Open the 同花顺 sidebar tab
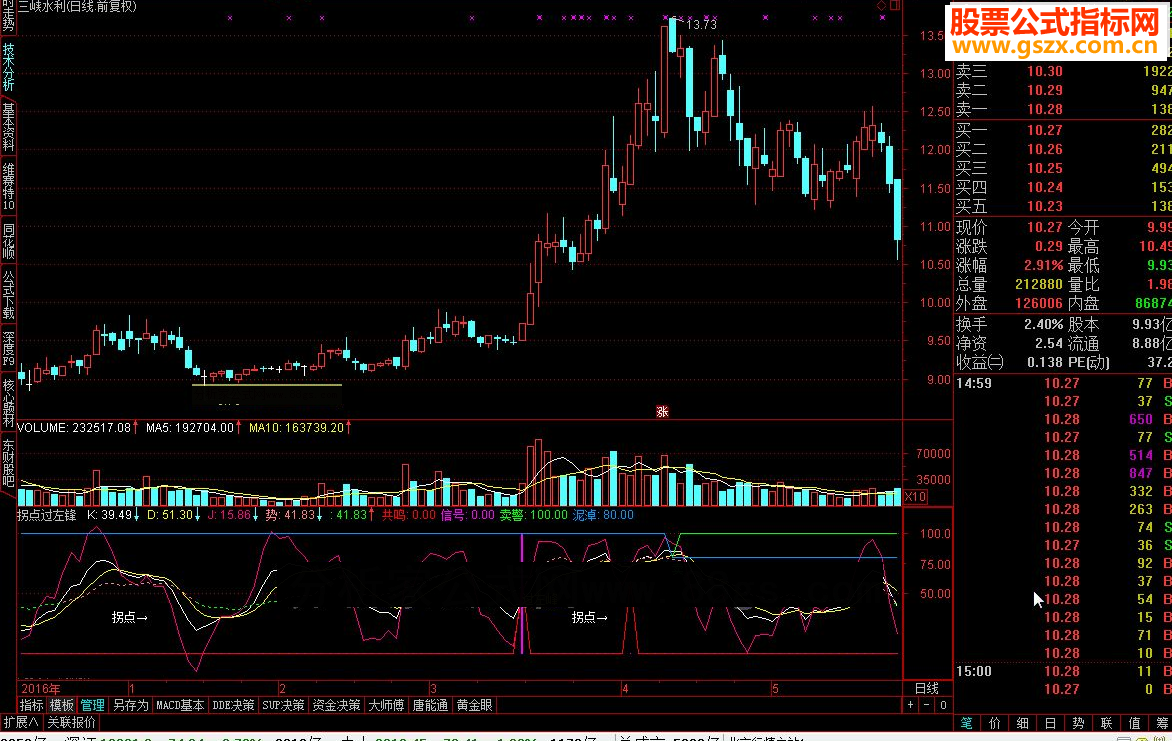The image size is (1172, 741). click(x=8, y=241)
